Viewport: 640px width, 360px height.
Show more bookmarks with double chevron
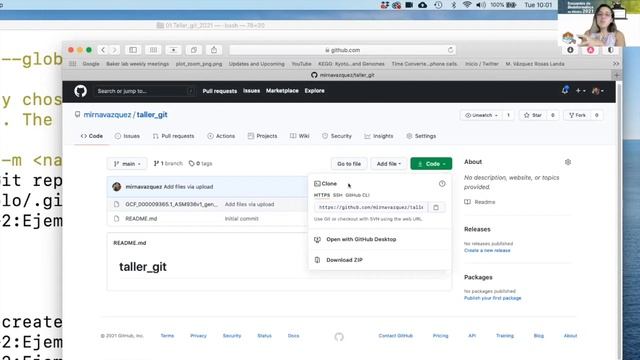click(616, 64)
